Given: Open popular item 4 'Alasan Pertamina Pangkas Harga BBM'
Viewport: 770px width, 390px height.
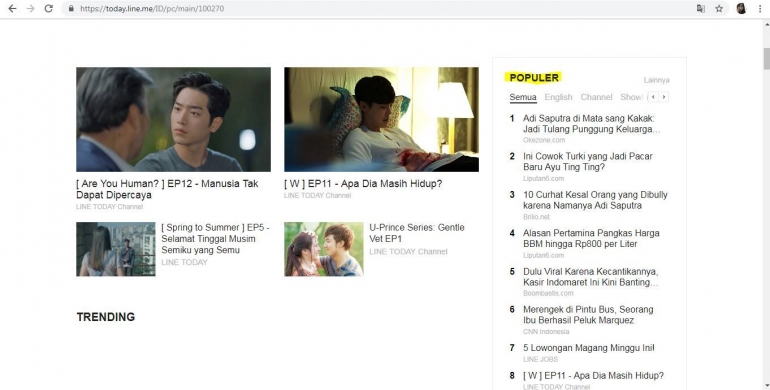Looking at the screenshot, I should pos(591,238).
